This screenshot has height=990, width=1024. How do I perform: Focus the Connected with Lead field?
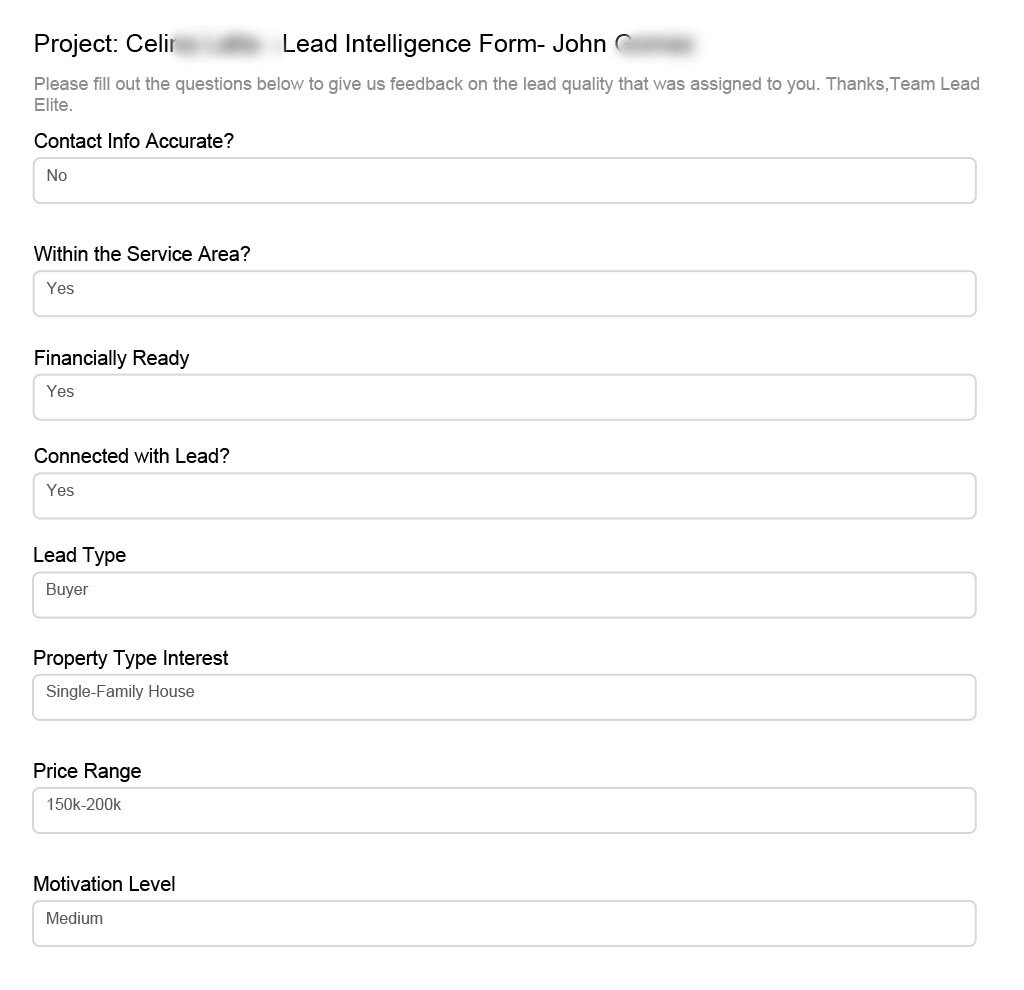click(x=504, y=496)
